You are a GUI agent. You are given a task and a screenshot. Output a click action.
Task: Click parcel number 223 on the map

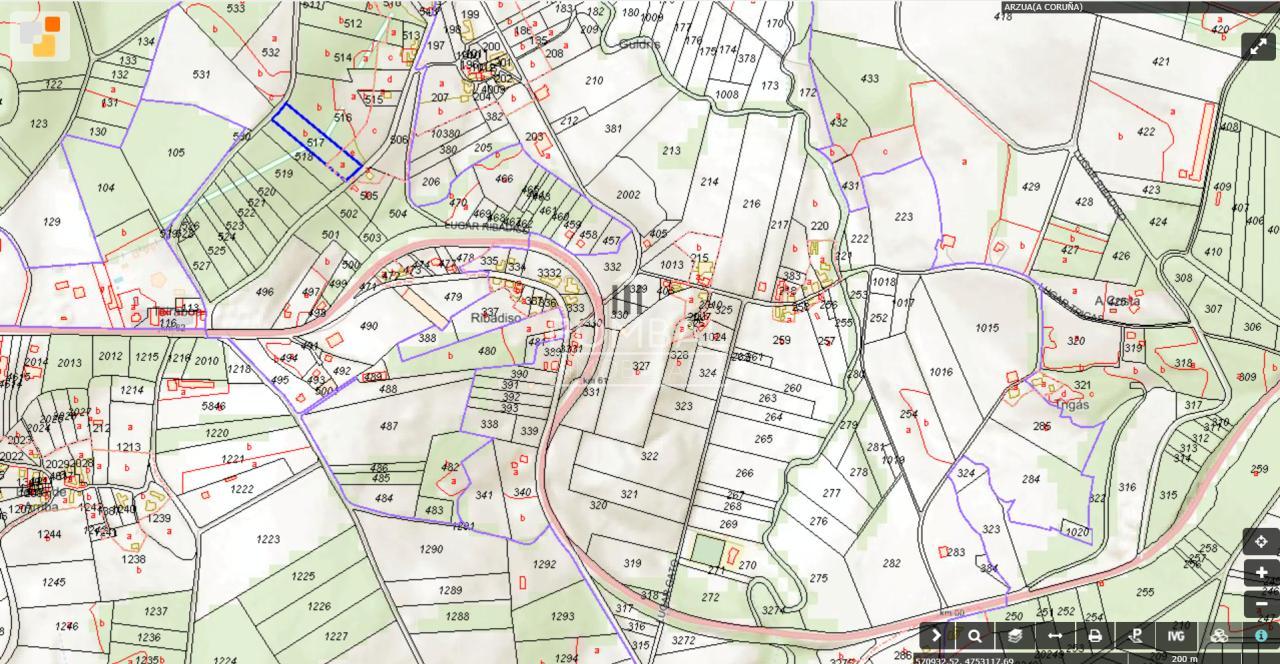904,217
